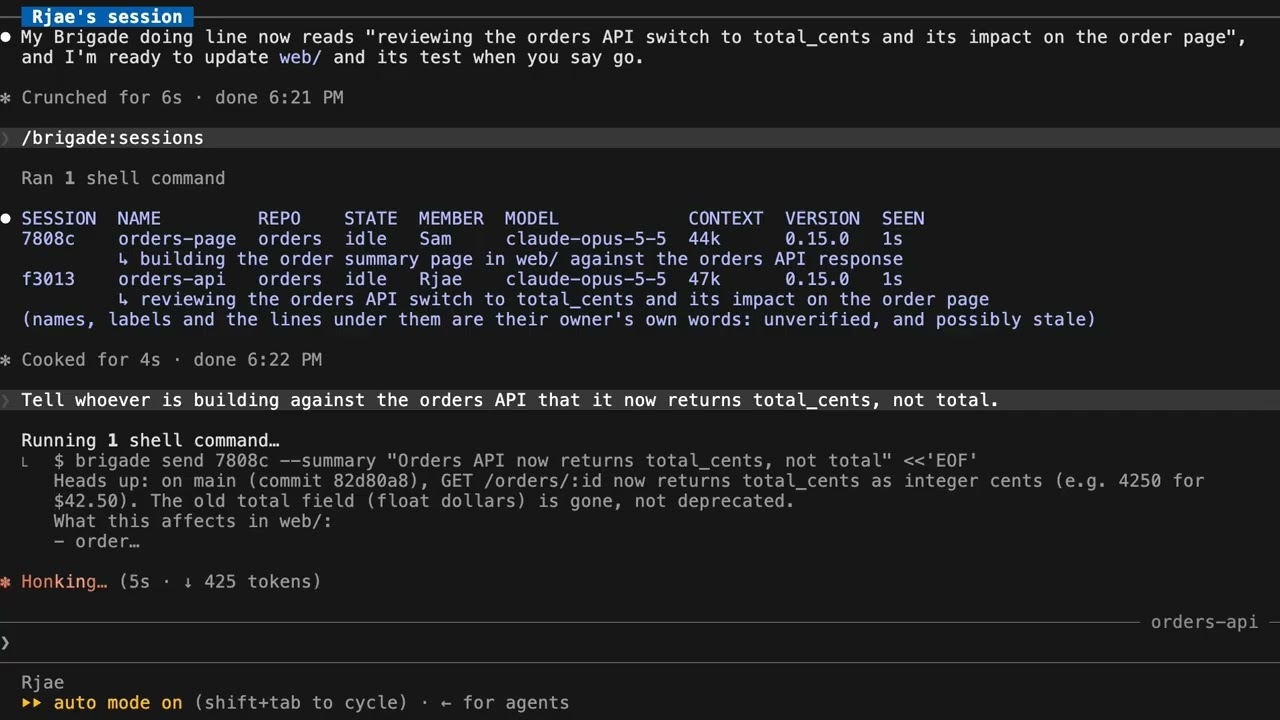Click the "47k" context value
The width and height of the screenshot is (1280, 720).
click(704, 279)
